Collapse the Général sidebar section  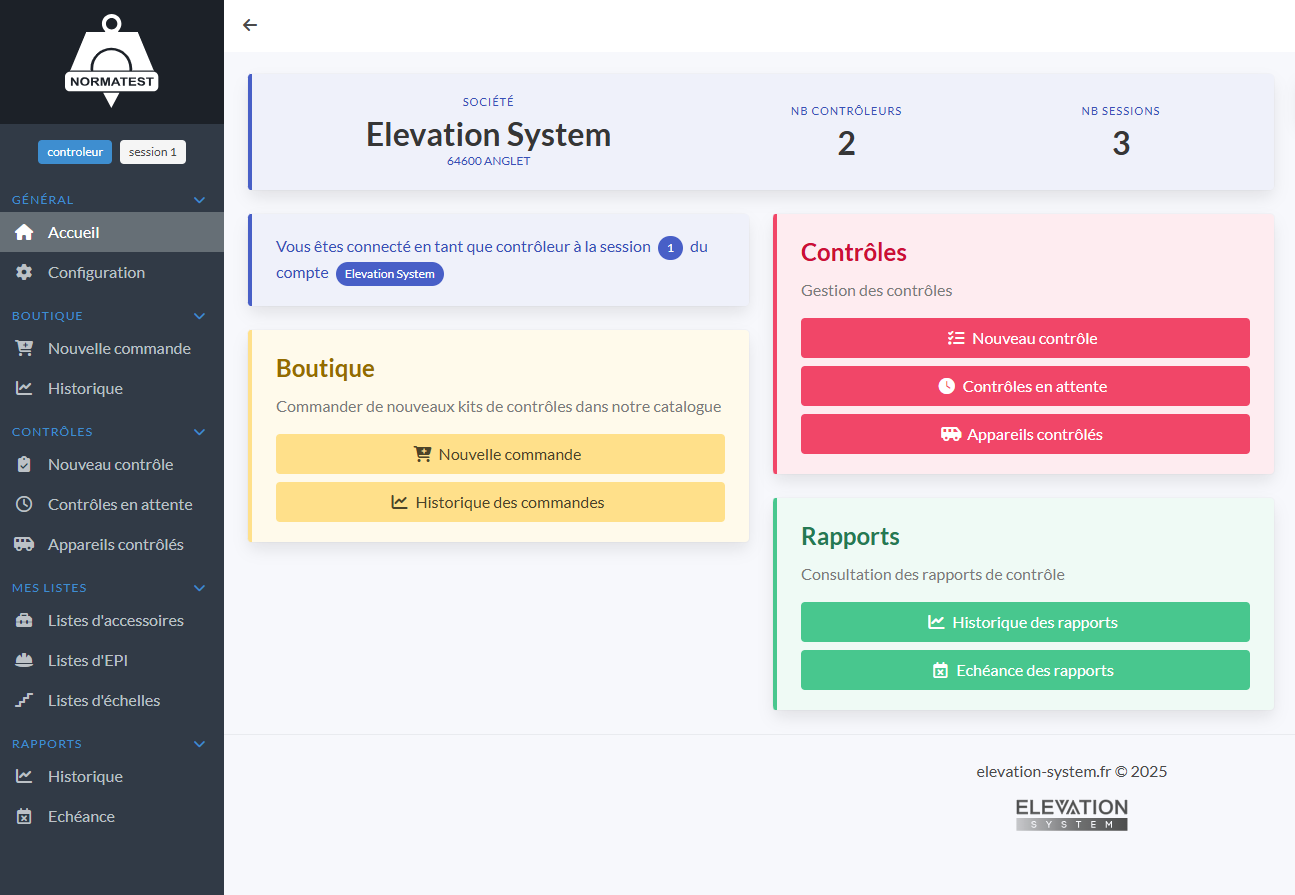click(199, 200)
